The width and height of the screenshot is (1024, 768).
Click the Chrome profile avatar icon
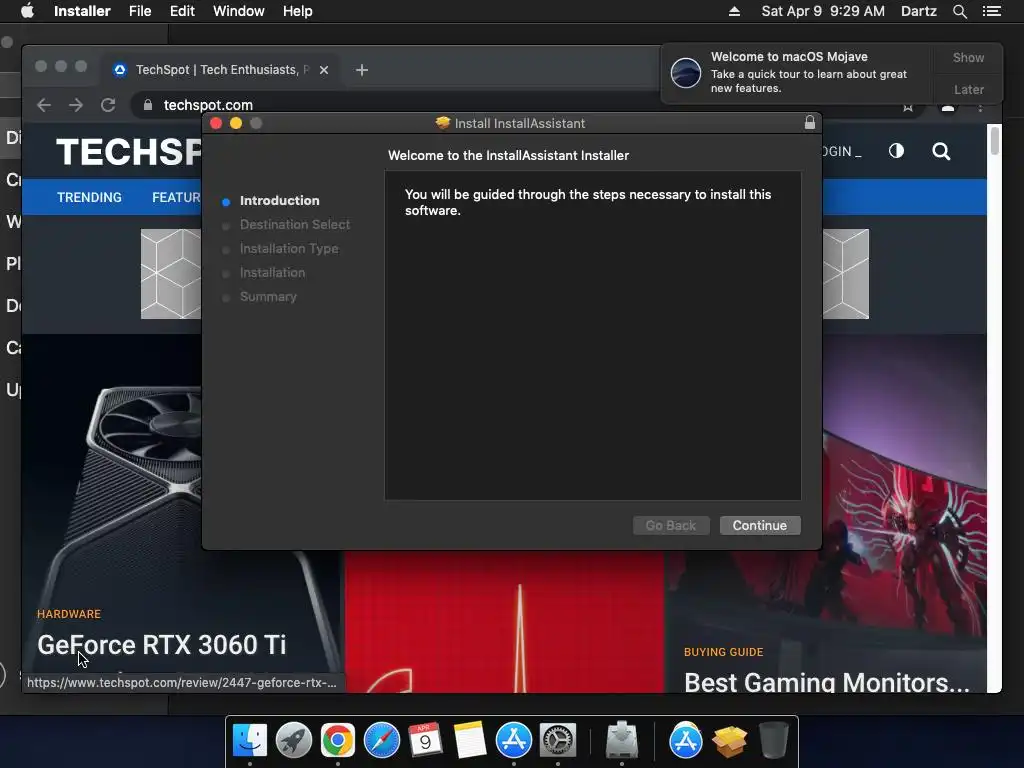coord(948,107)
